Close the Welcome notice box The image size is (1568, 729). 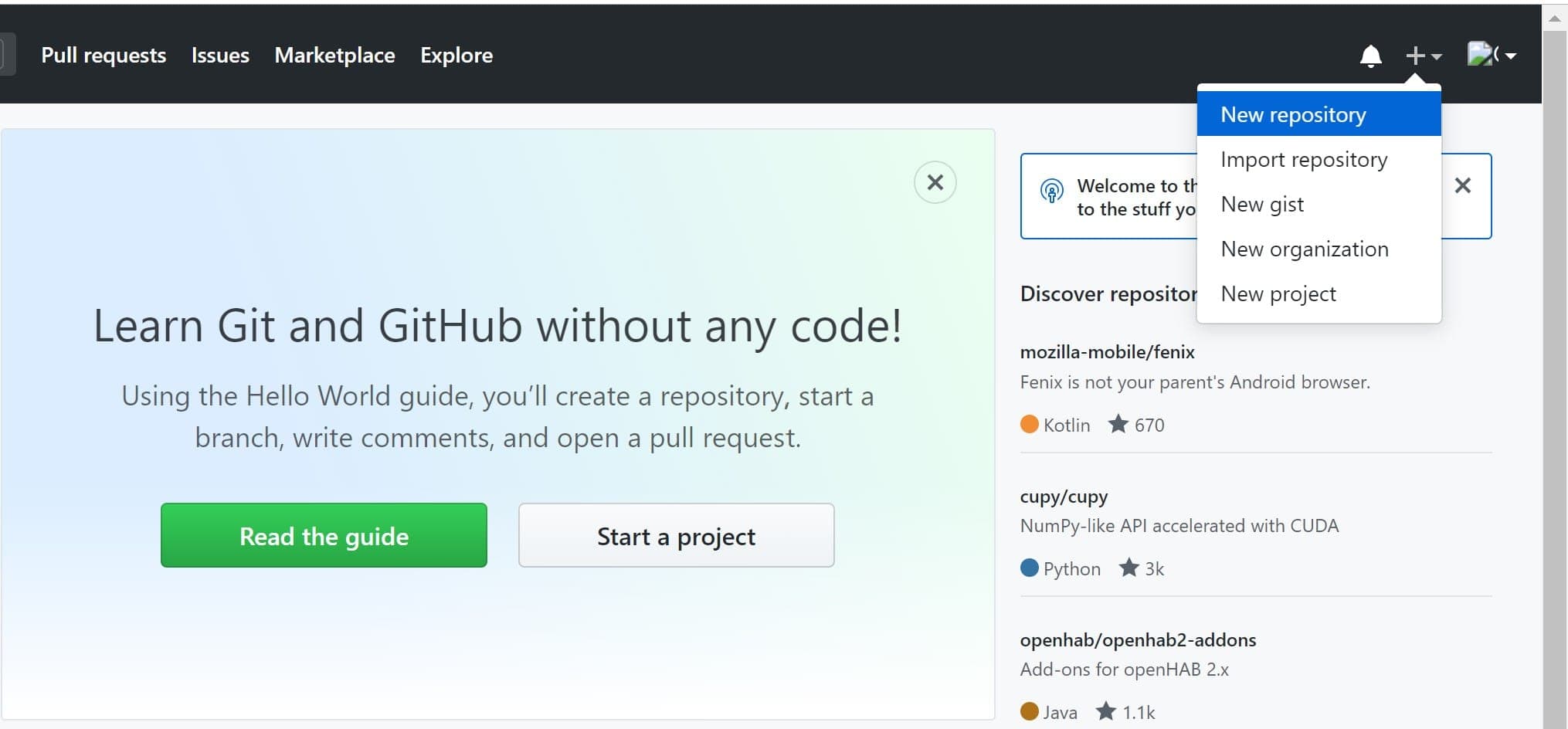pos(1462,185)
